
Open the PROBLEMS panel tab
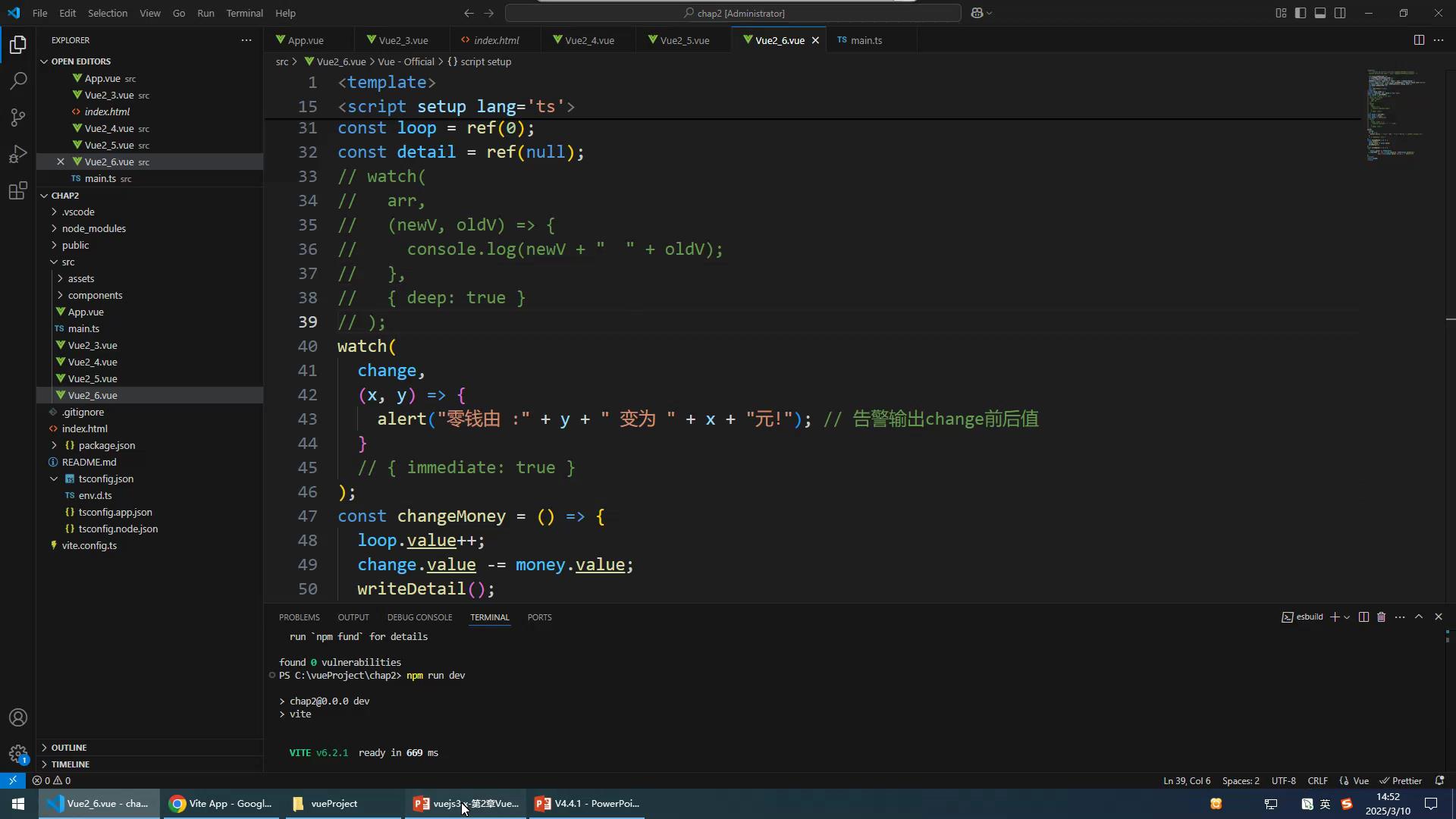(x=299, y=617)
